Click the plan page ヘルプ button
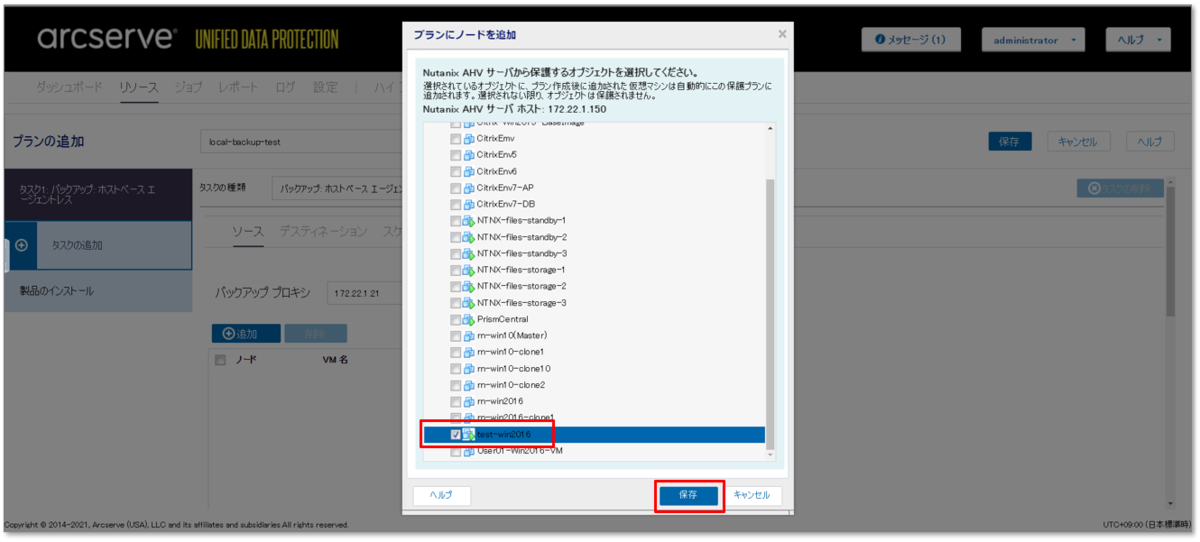This screenshot has width=1200, height=542. (1150, 142)
